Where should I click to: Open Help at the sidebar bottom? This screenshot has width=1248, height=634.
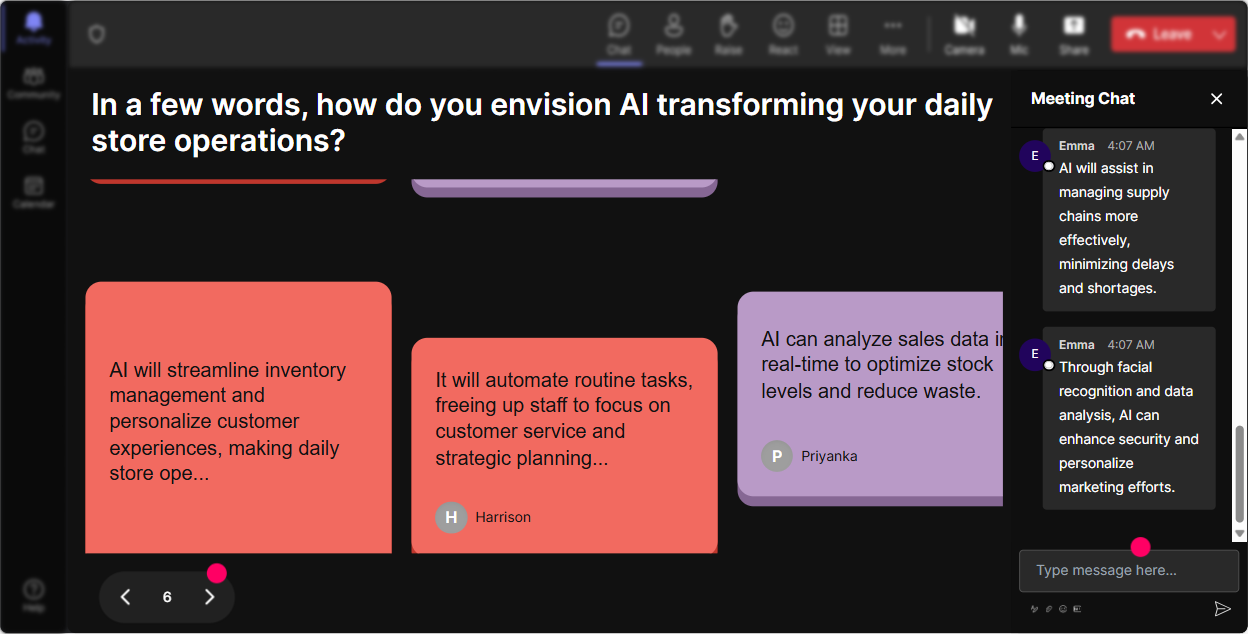(x=33, y=595)
